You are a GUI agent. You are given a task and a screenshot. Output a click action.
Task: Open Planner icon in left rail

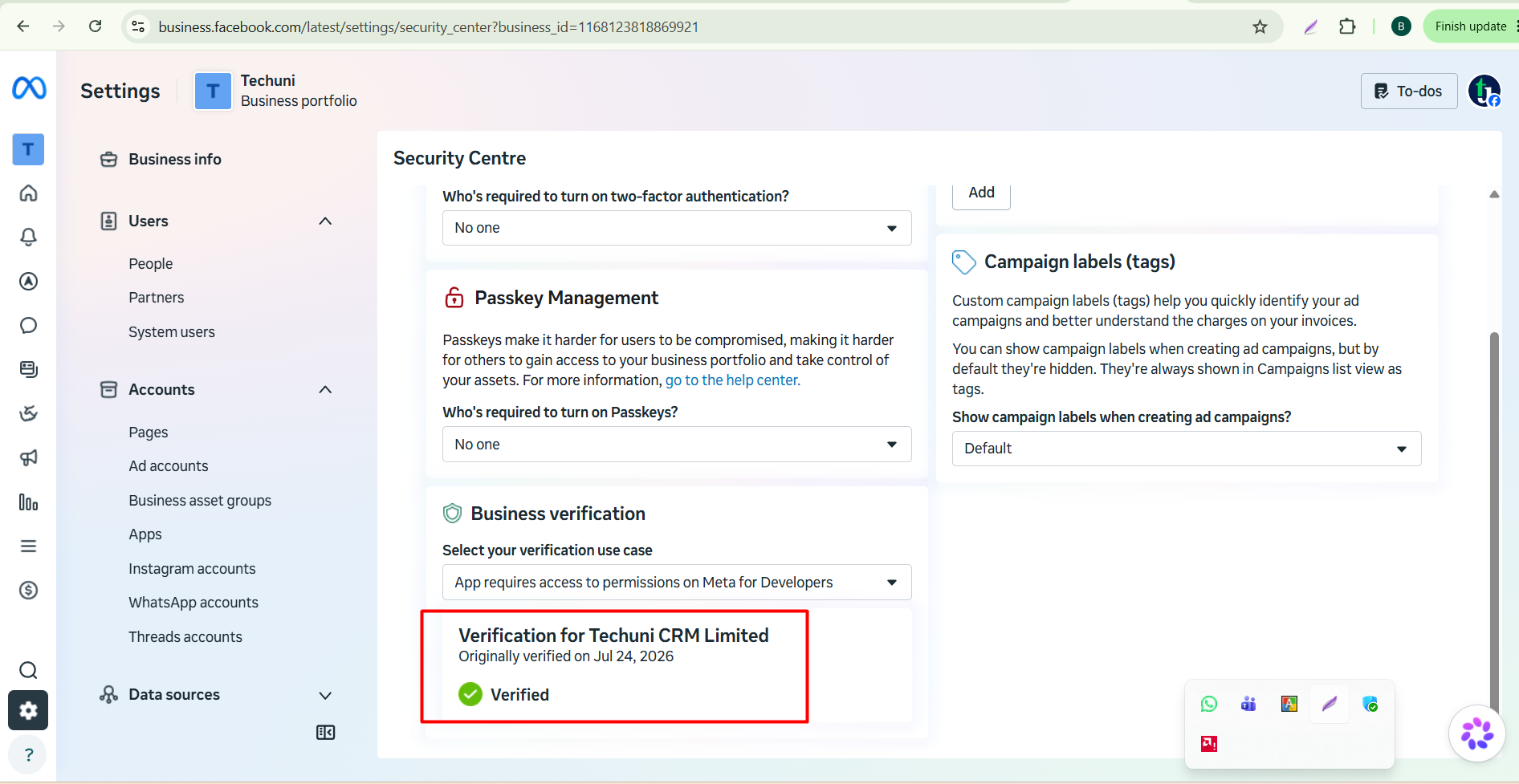coord(28,413)
